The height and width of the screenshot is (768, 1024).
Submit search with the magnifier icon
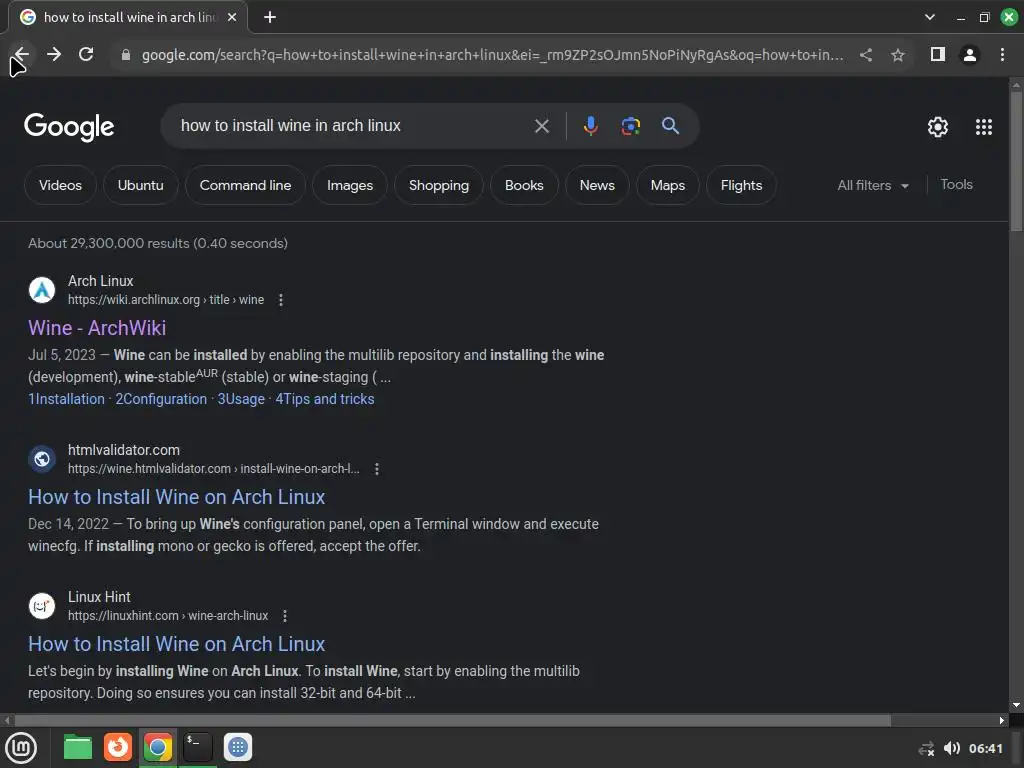click(670, 125)
